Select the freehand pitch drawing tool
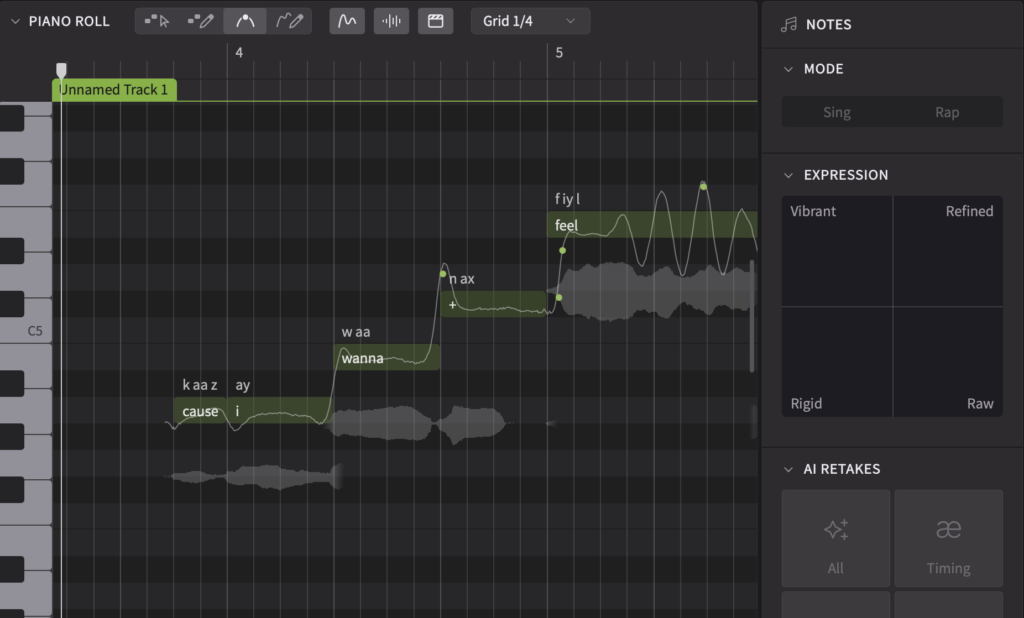 (x=289, y=21)
